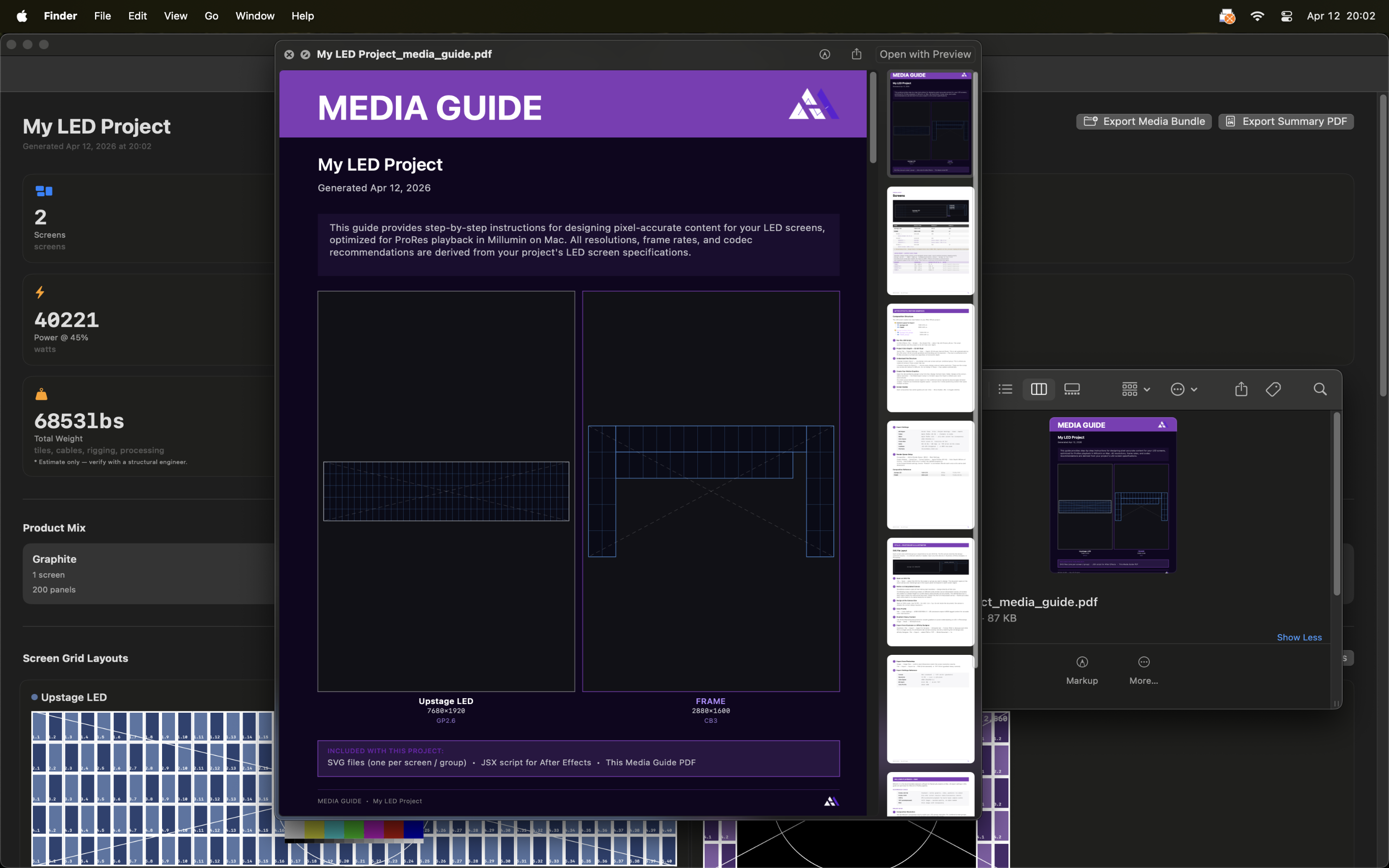Open More actions for the PDF file

tap(1143, 669)
